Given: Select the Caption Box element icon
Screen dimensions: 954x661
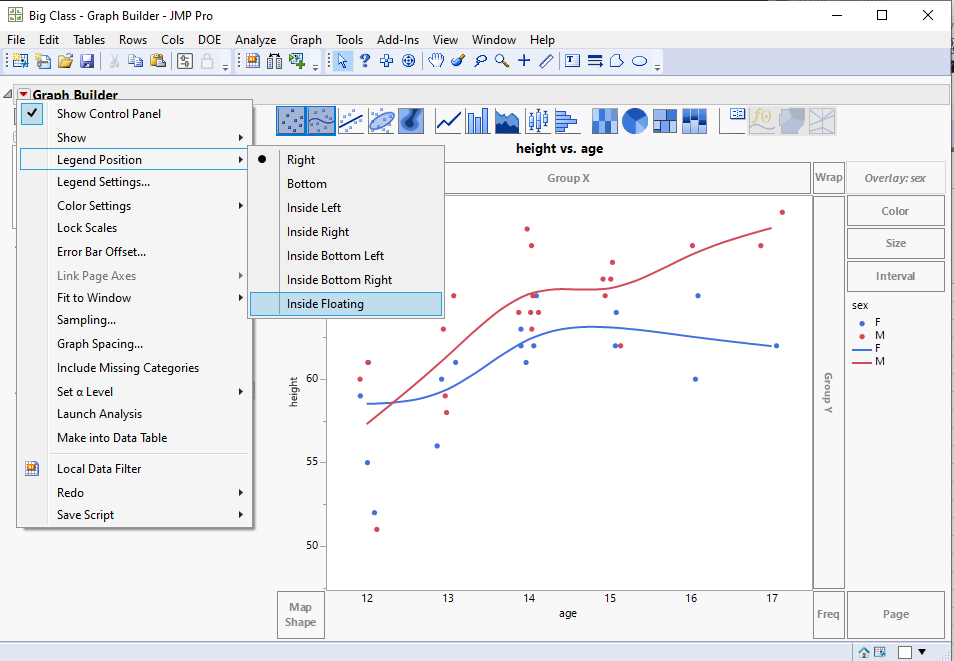Looking at the screenshot, I should (x=732, y=121).
